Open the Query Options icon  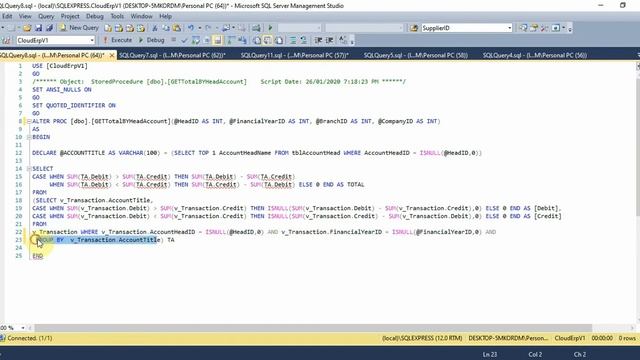[207, 40]
